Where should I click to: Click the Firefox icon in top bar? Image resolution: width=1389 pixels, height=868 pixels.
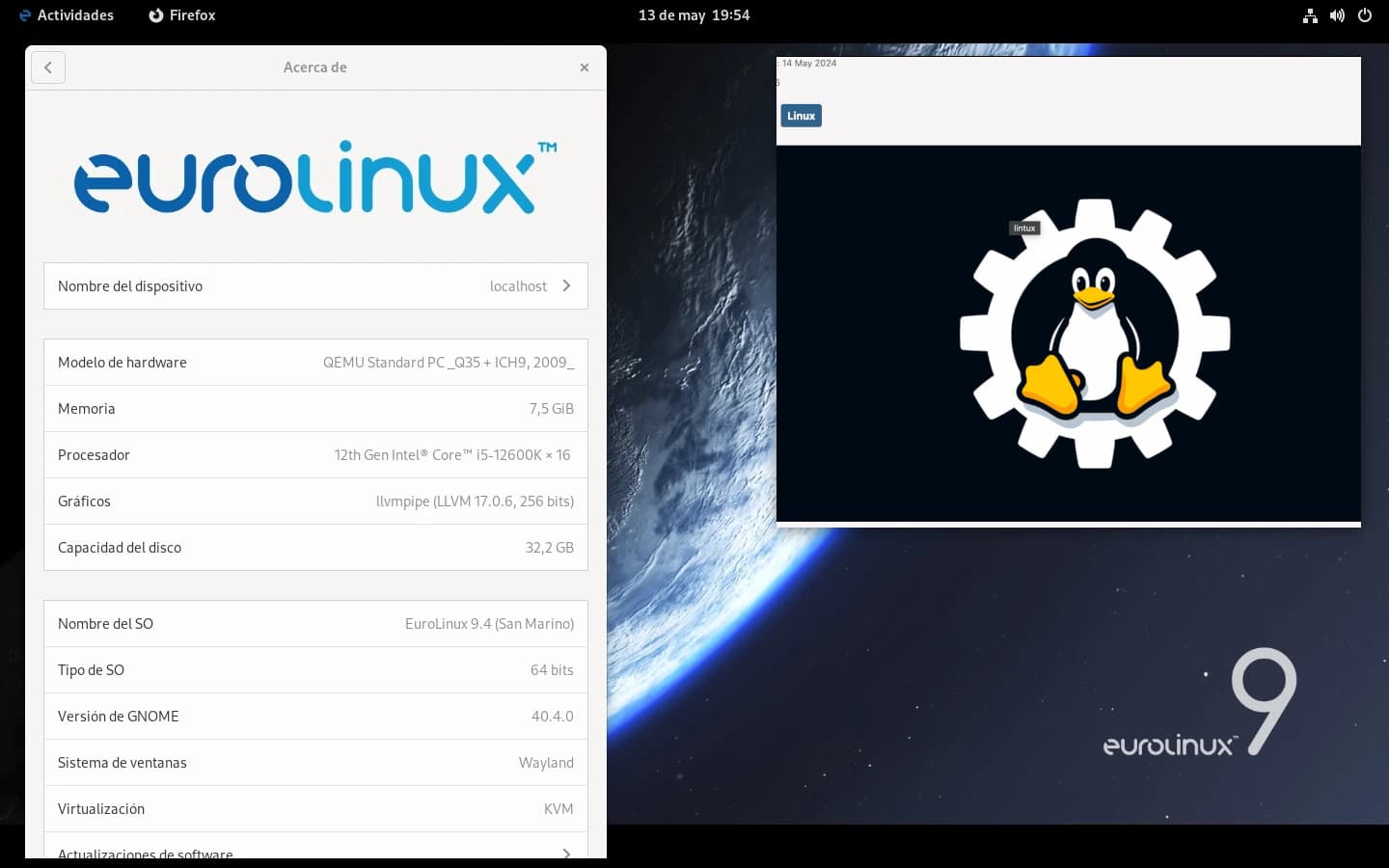pos(156,15)
